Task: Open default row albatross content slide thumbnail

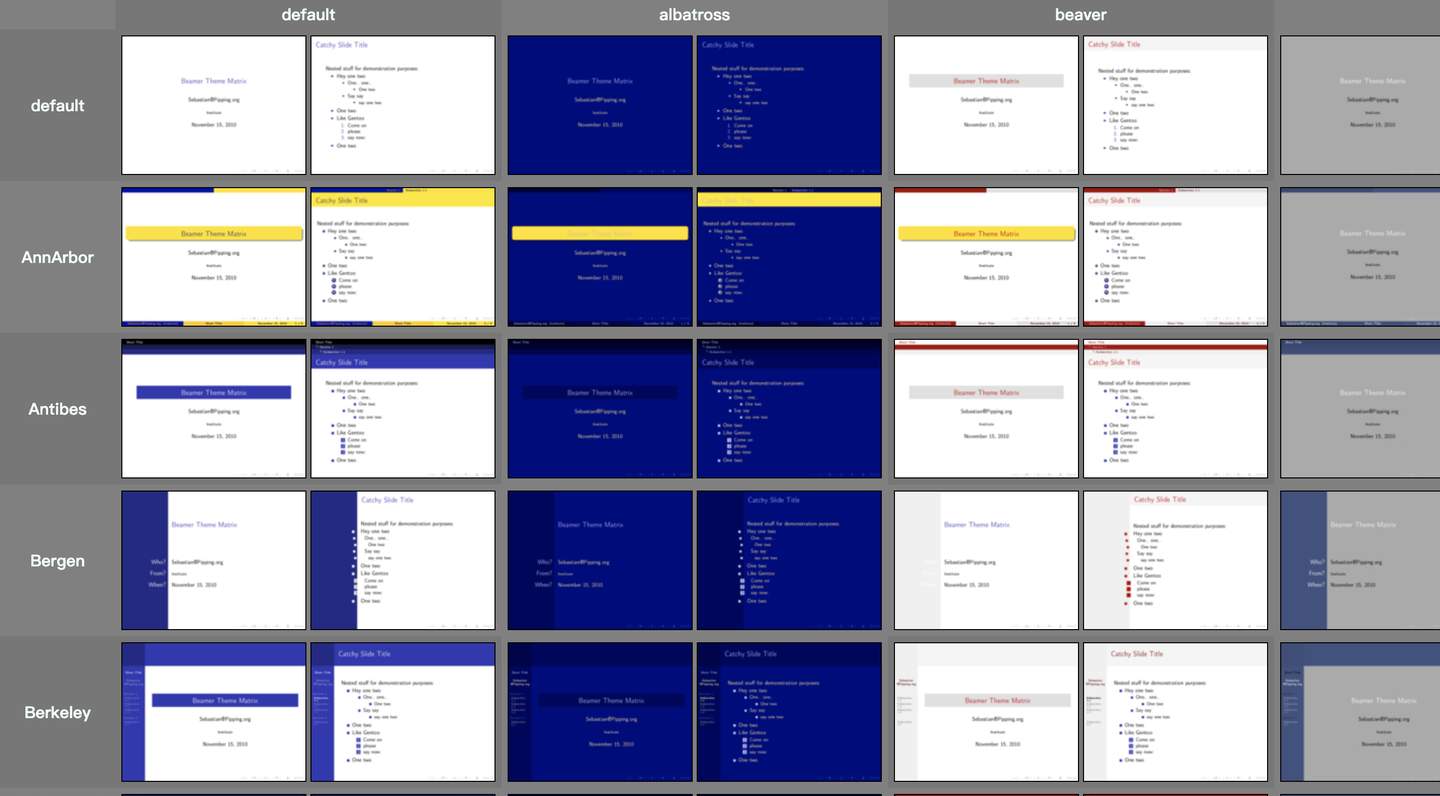Action: point(789,106)
